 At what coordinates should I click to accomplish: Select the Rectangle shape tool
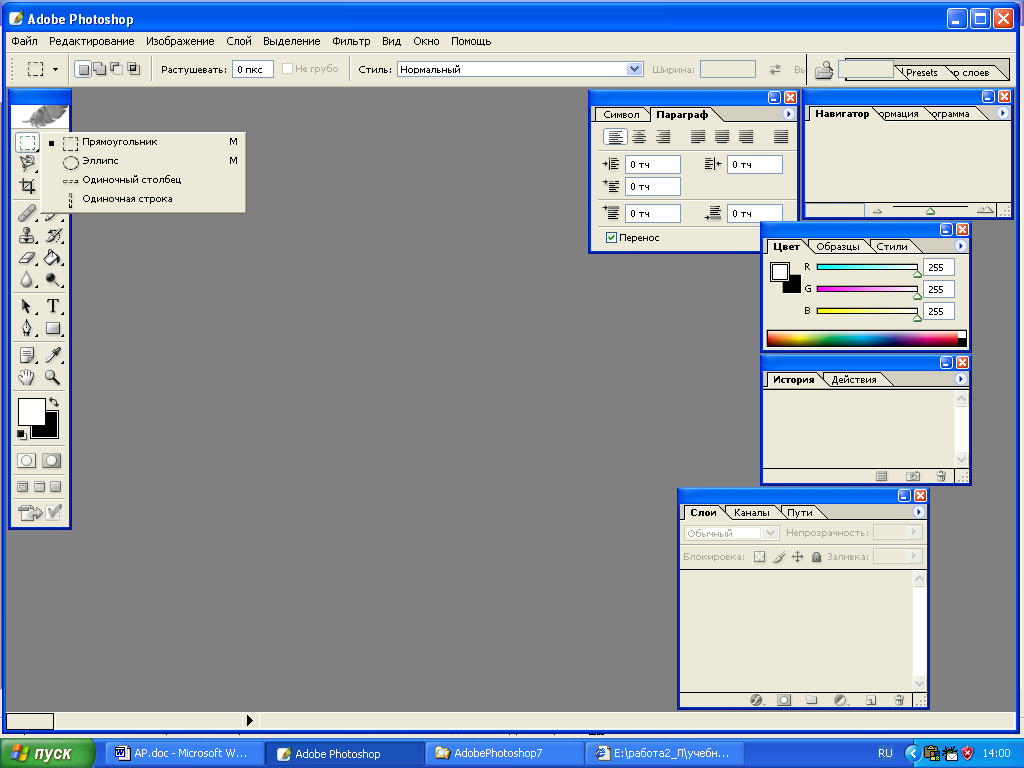(x=54, y=328)
